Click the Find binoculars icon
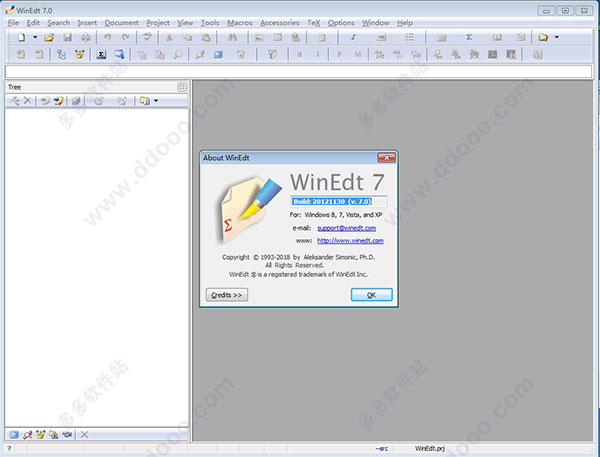Viewport: 600px width, 457px height. 232,37
